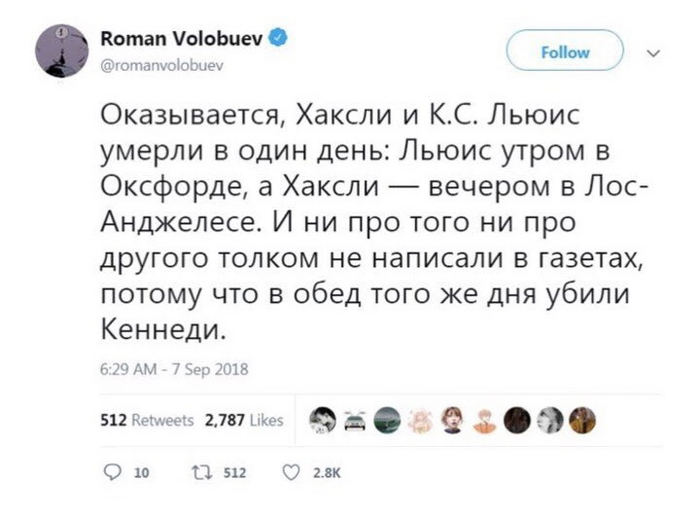Follow Roman Volobuev
700x514 pixels.
[565, 52]
